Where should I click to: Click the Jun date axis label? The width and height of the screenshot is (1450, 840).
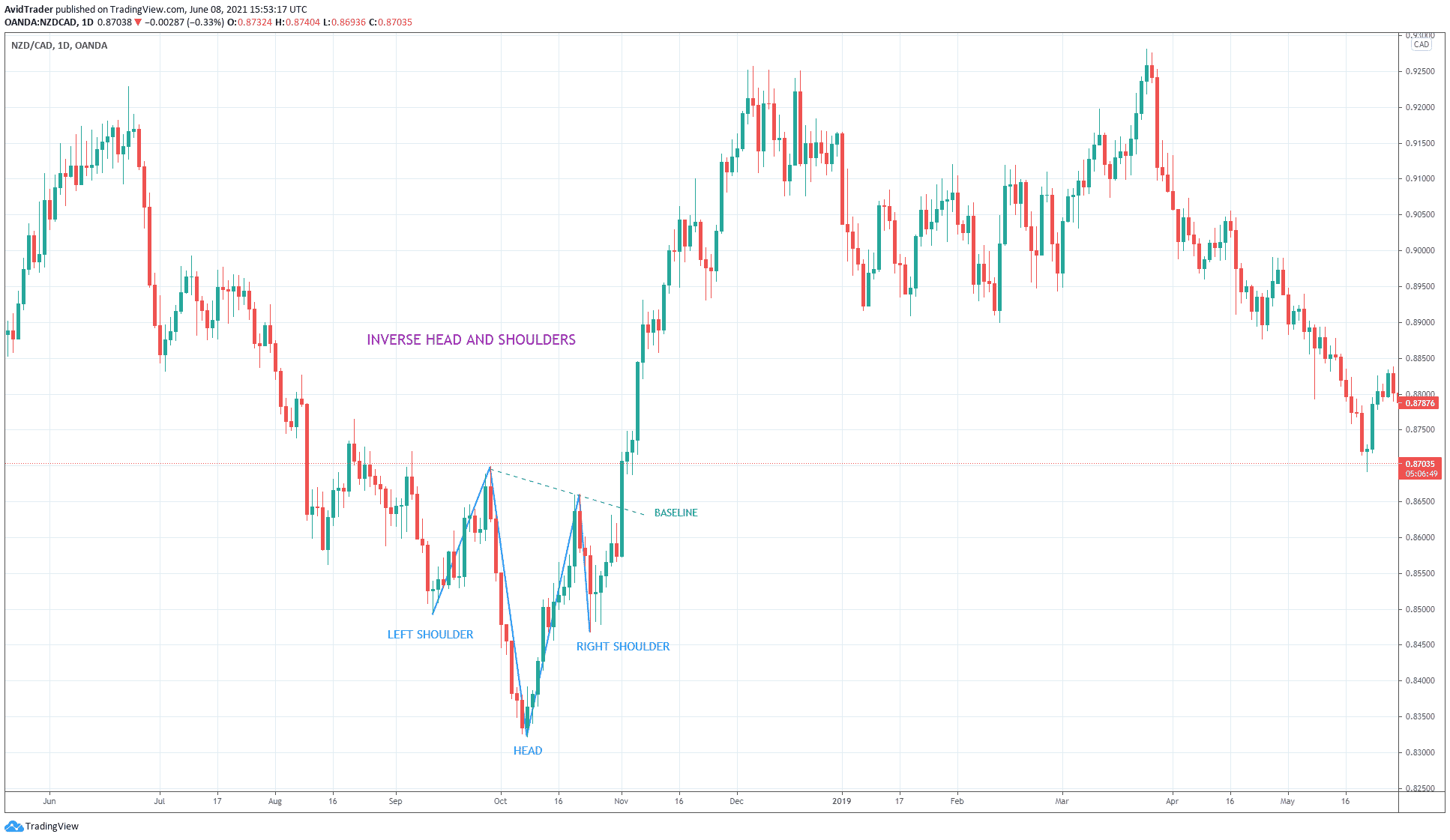(49, 801)
